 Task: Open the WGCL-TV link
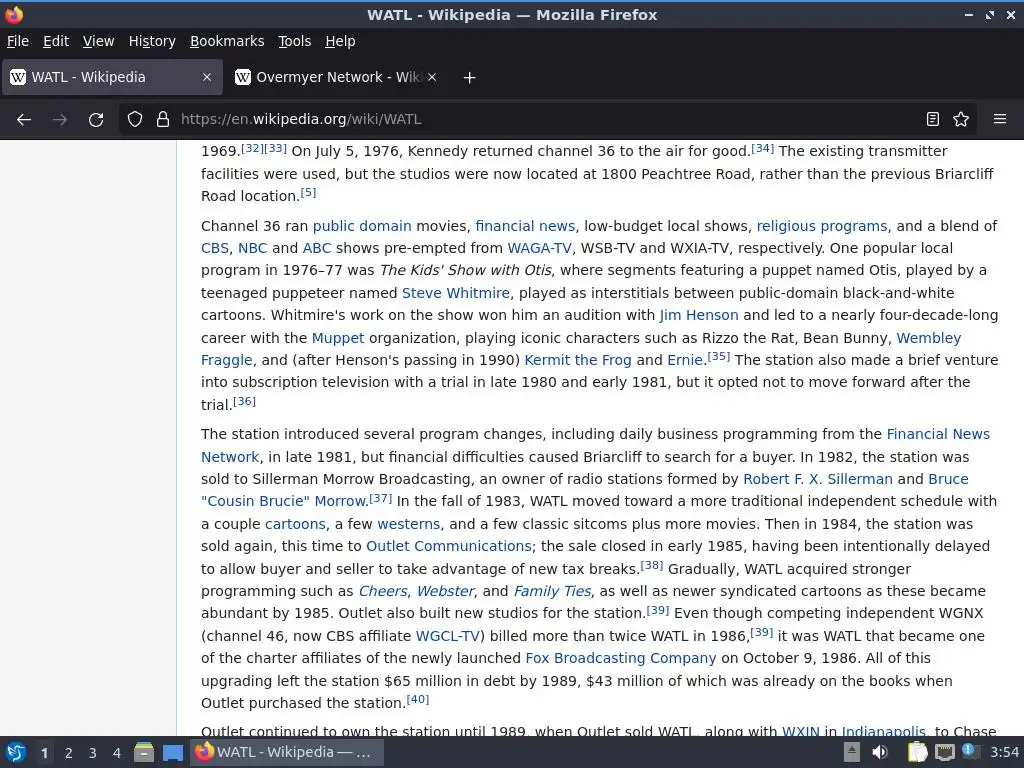click(448, 635)
